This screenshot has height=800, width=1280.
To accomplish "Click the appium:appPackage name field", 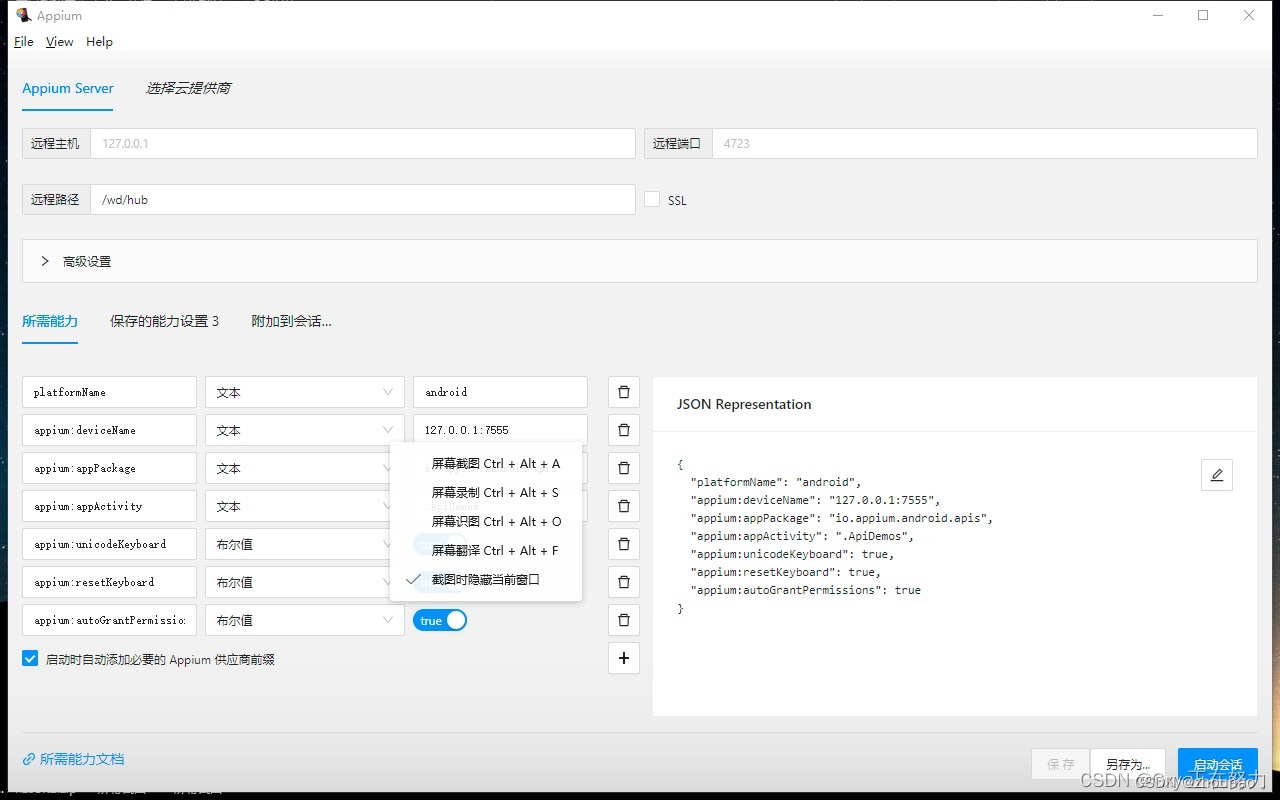I will pos(110,468).
